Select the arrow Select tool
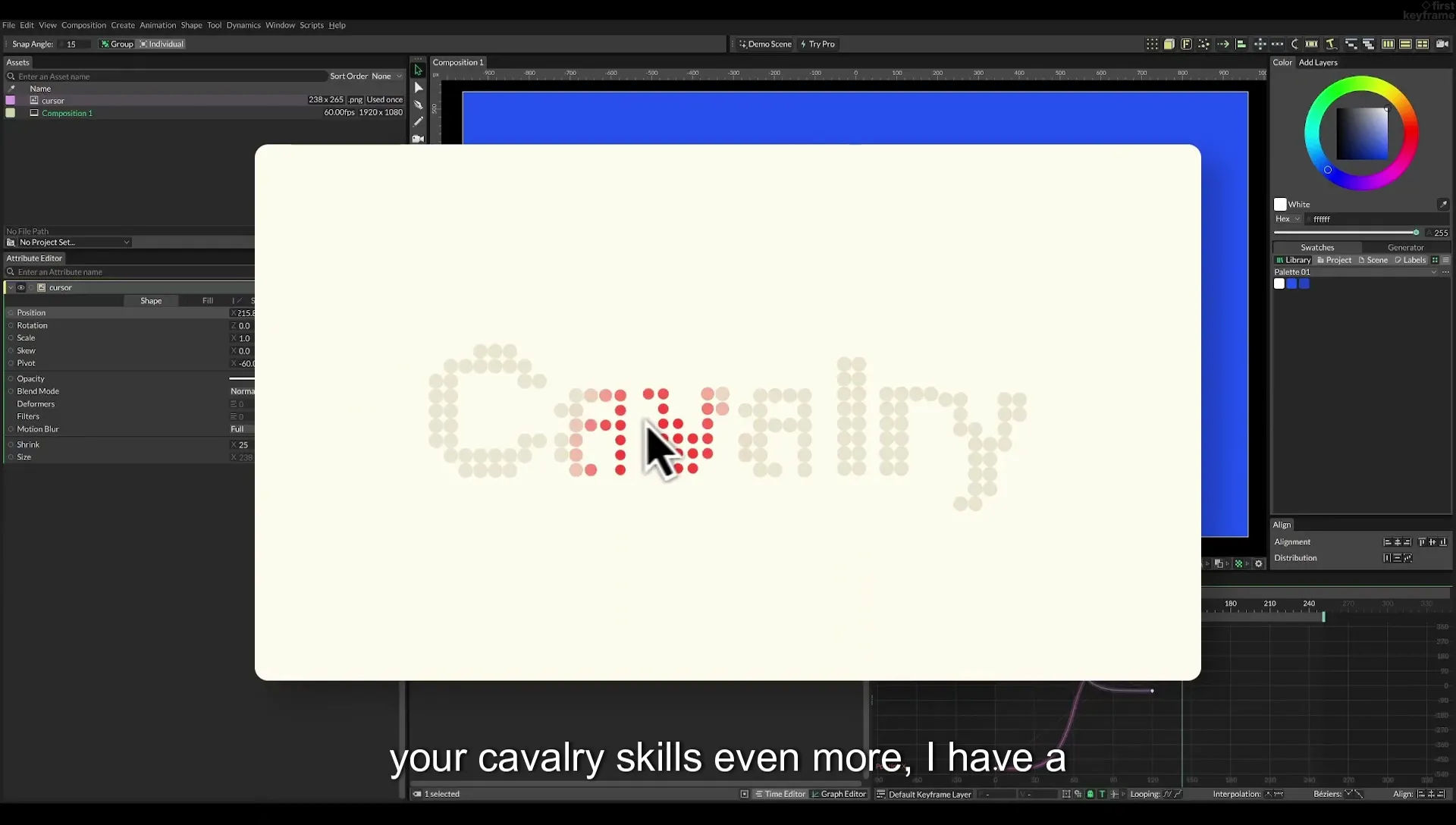Screen dimensions: 1456x825 pos(418,70)
